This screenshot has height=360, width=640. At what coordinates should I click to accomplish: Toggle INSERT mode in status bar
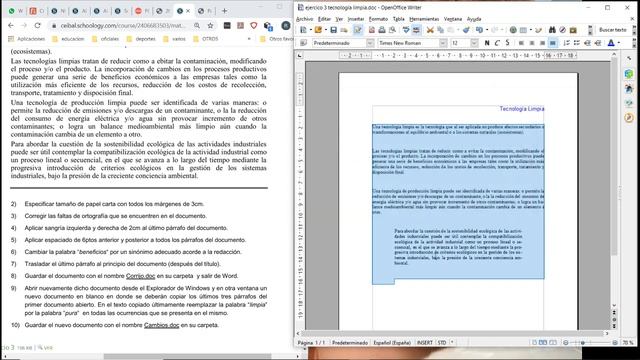pos(424,343)
